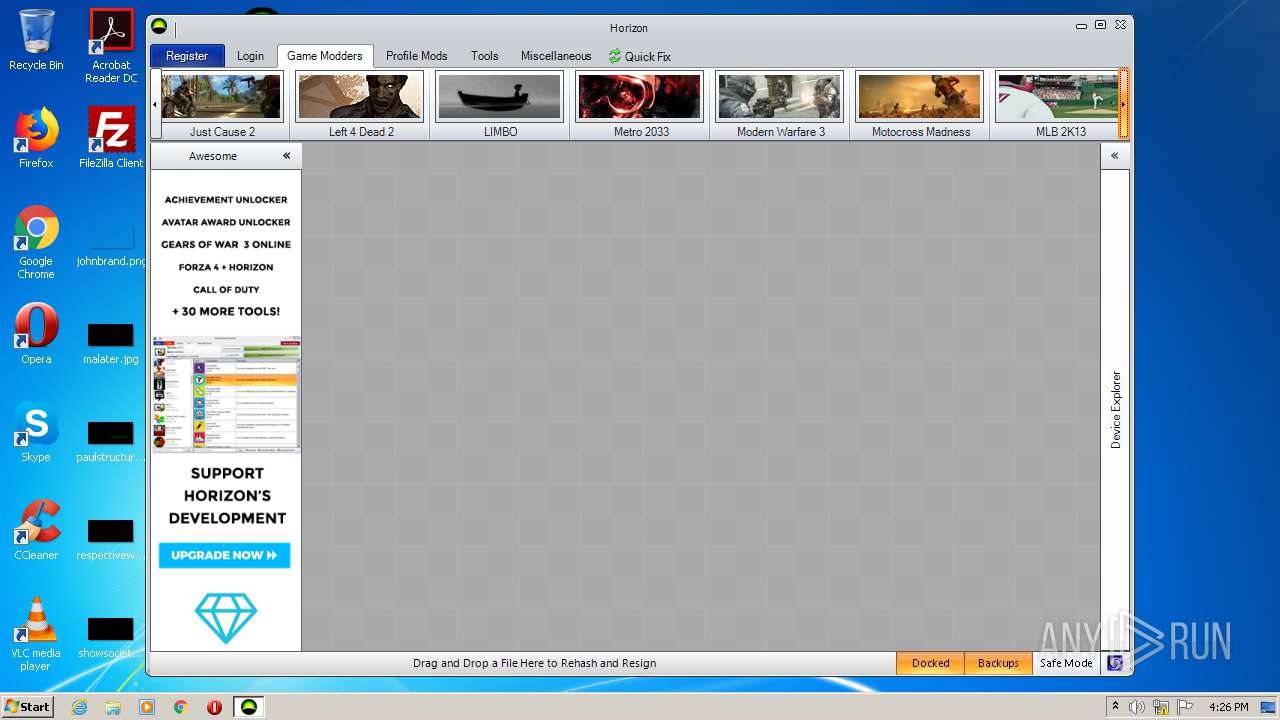Toggle Safe Mode
Screen dimensions: 1280x720
1066,663
